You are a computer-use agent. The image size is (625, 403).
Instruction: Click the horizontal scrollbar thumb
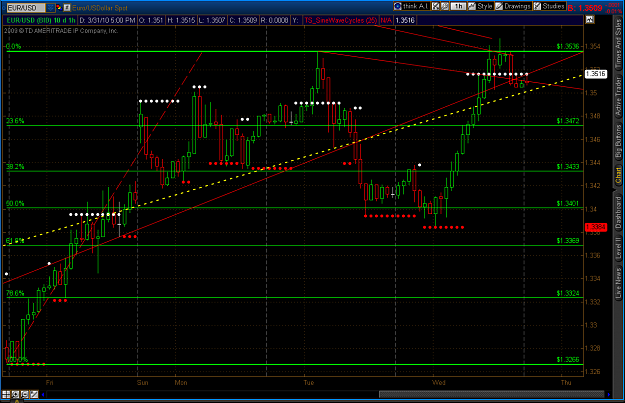(x=491, y=395)
